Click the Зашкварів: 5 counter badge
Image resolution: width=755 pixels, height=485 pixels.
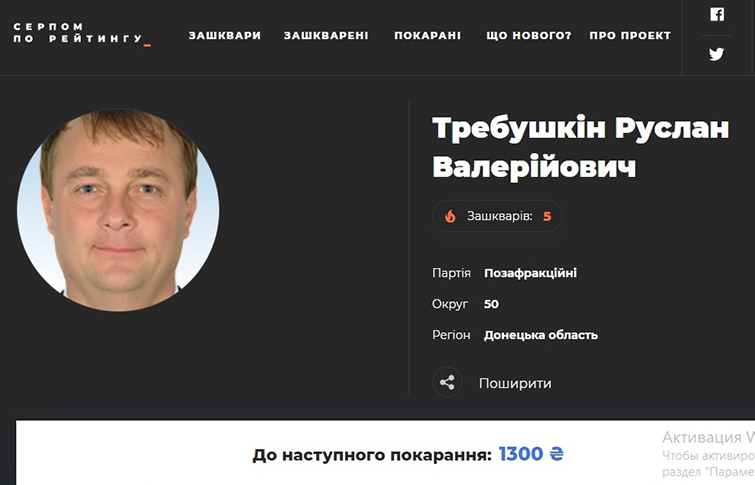point(497,216)
